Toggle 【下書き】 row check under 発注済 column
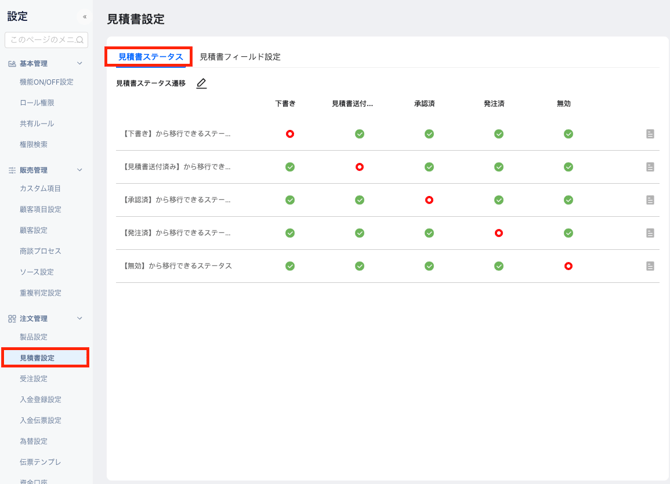This screenshot has width=670, height=484. (499, 134)
